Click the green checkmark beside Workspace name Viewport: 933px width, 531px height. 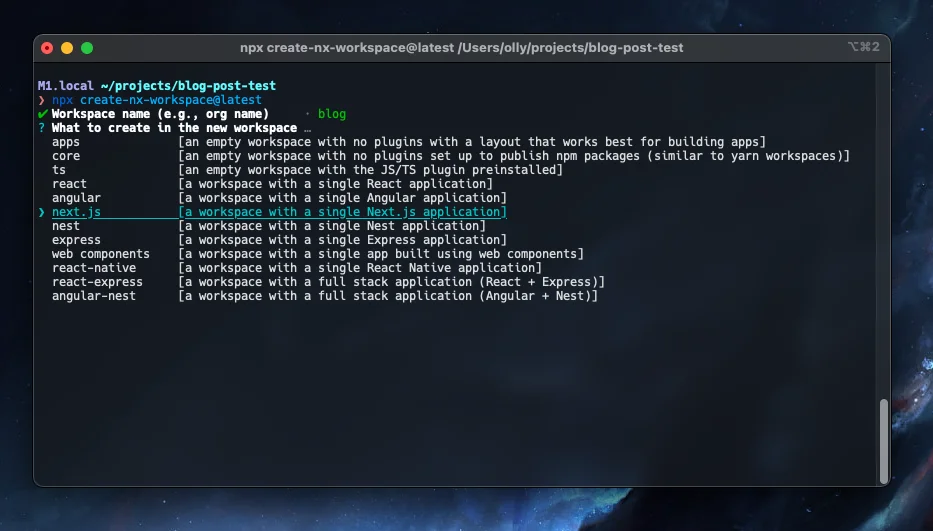pos(42,114)
